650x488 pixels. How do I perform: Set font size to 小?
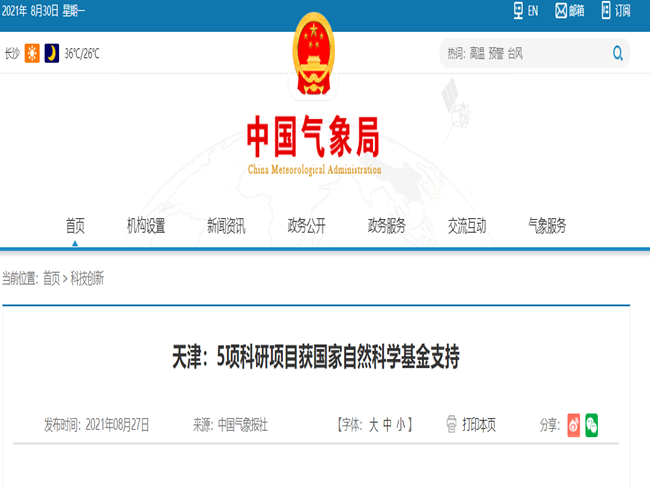pyautogui.click(x=401, y=425)
